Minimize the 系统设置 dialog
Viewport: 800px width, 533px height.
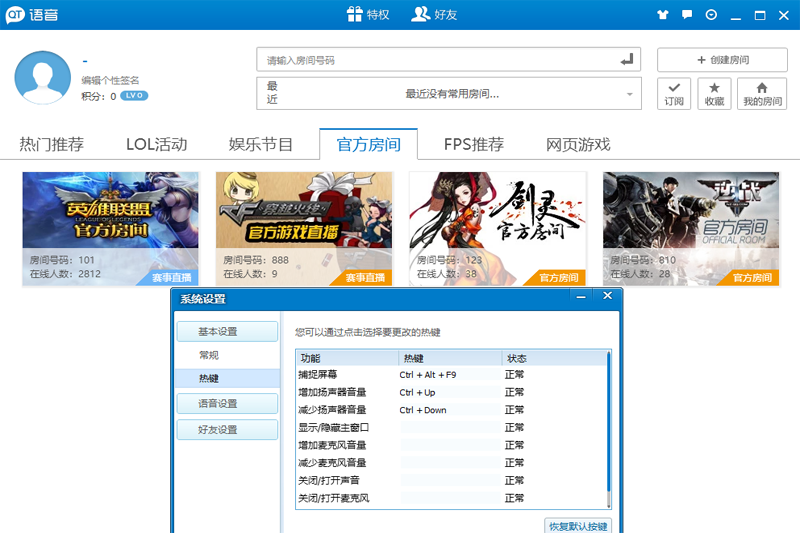(581, 296)
